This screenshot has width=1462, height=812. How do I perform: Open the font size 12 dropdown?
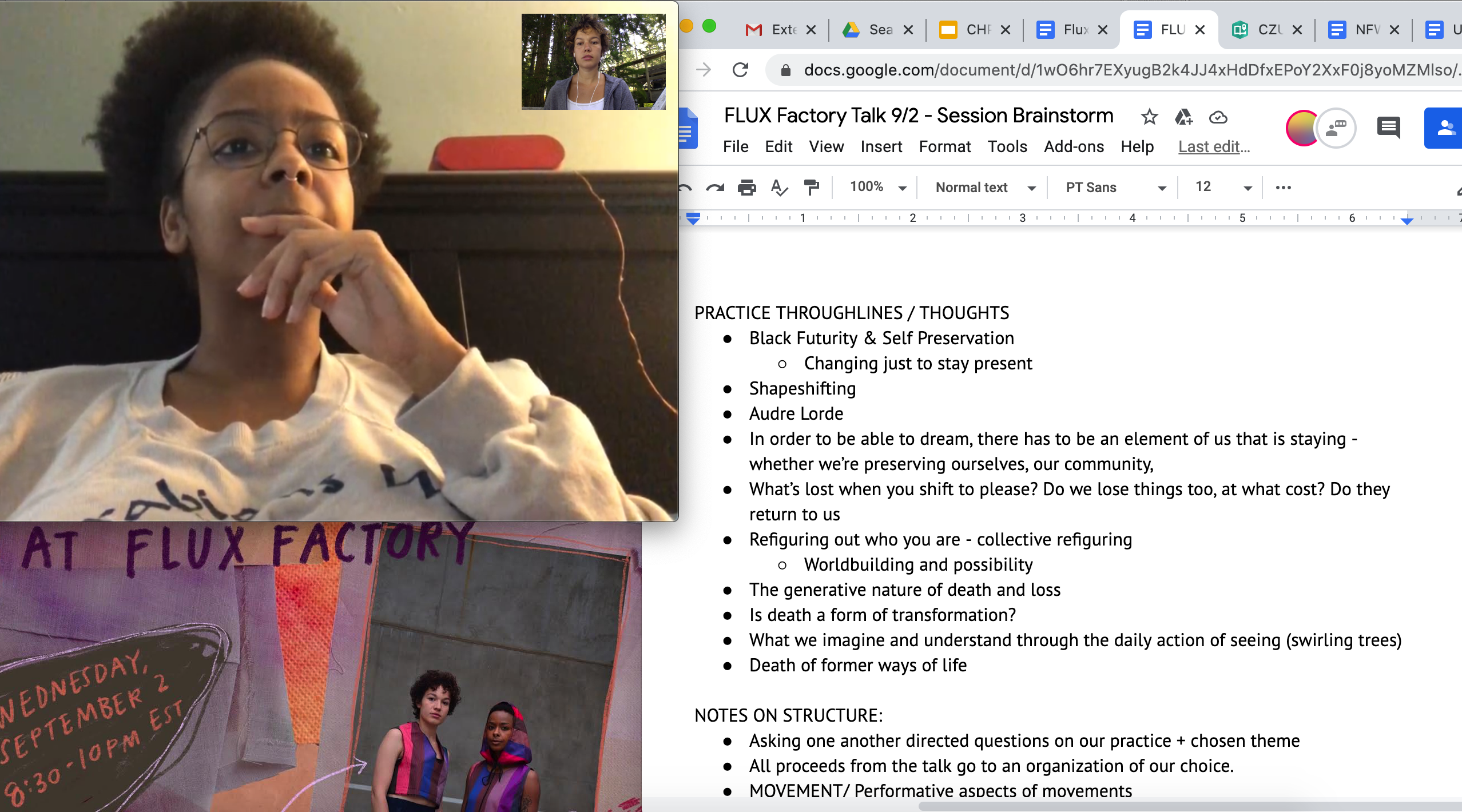click(1223, 188)
